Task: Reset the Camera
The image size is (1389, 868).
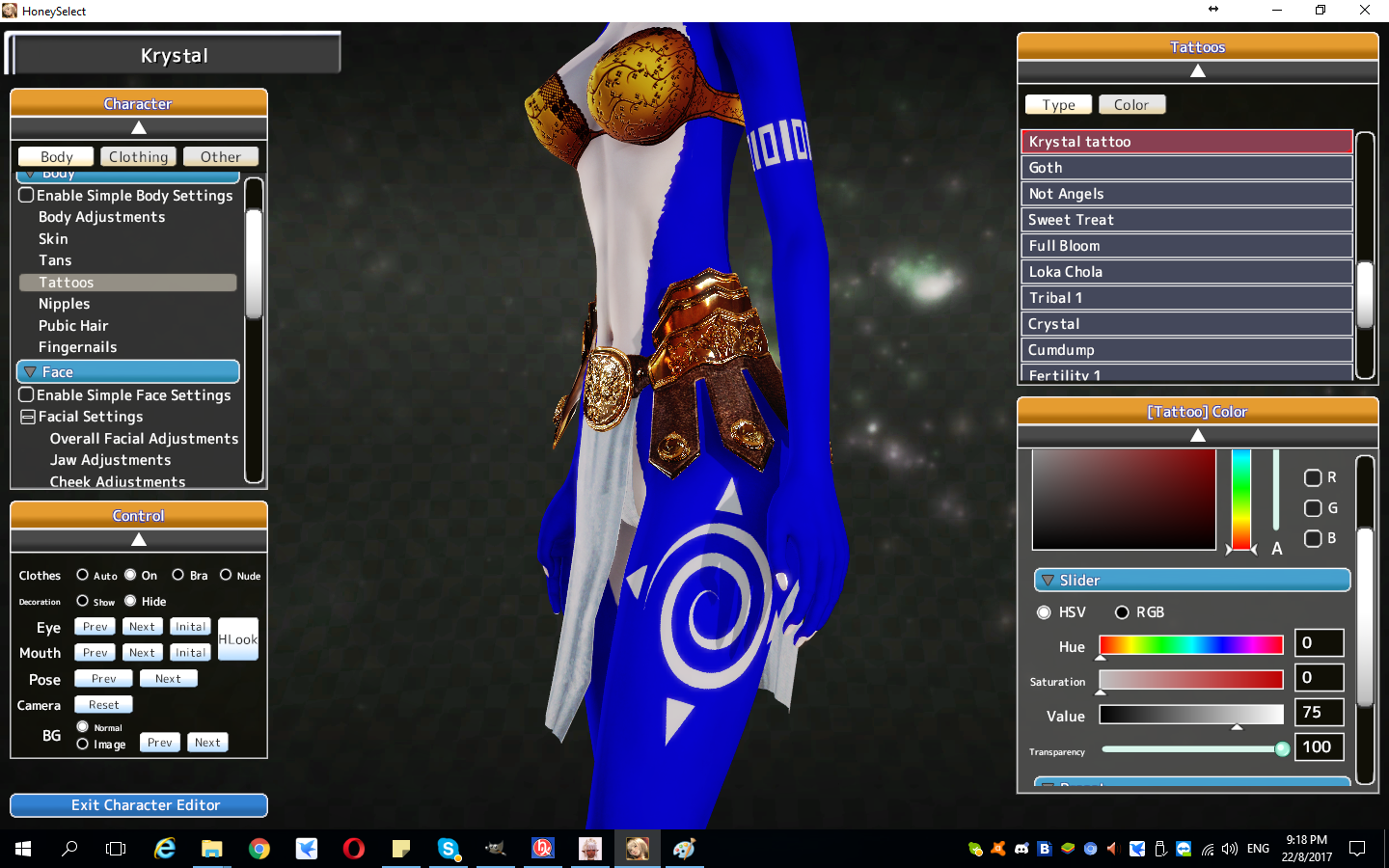Action: click(103, 705)
